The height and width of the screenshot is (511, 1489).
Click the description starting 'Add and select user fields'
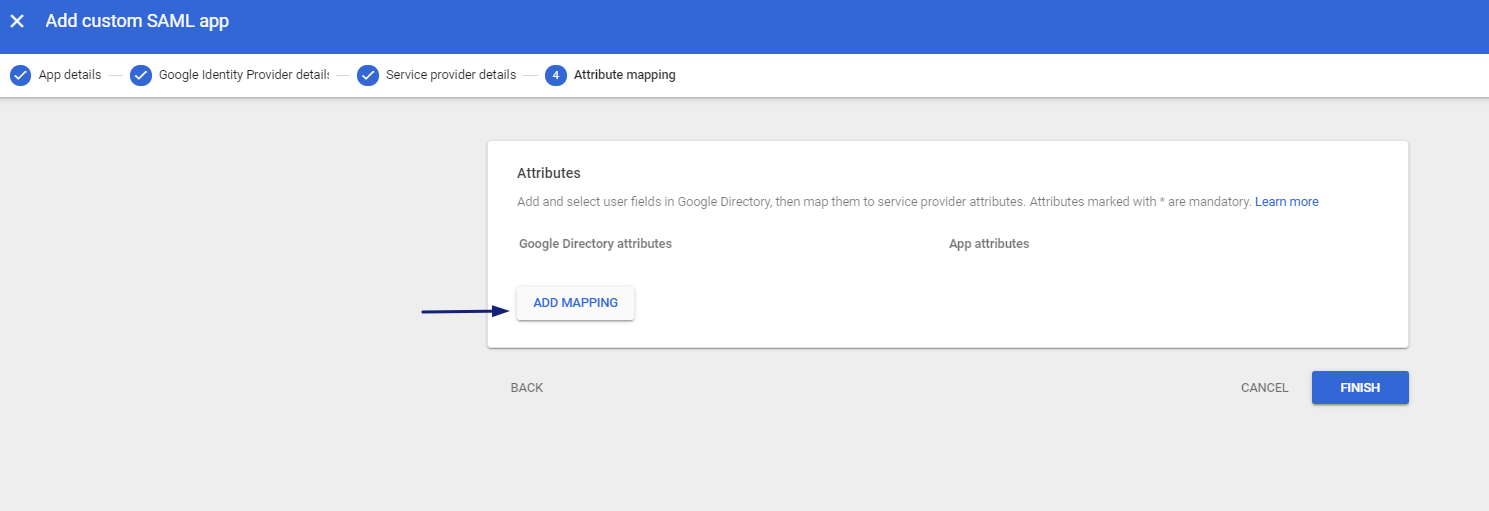(884, 202)
